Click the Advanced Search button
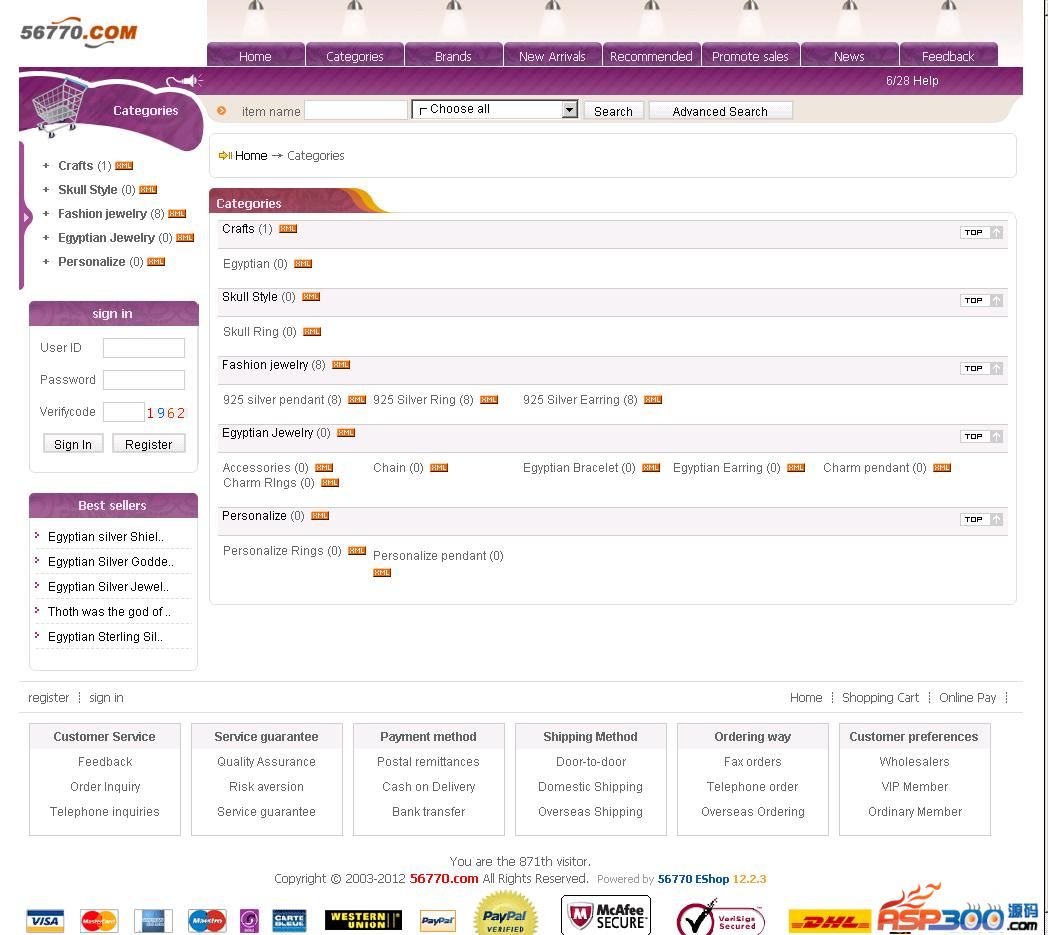1048x935 pixels. (720, 111)
